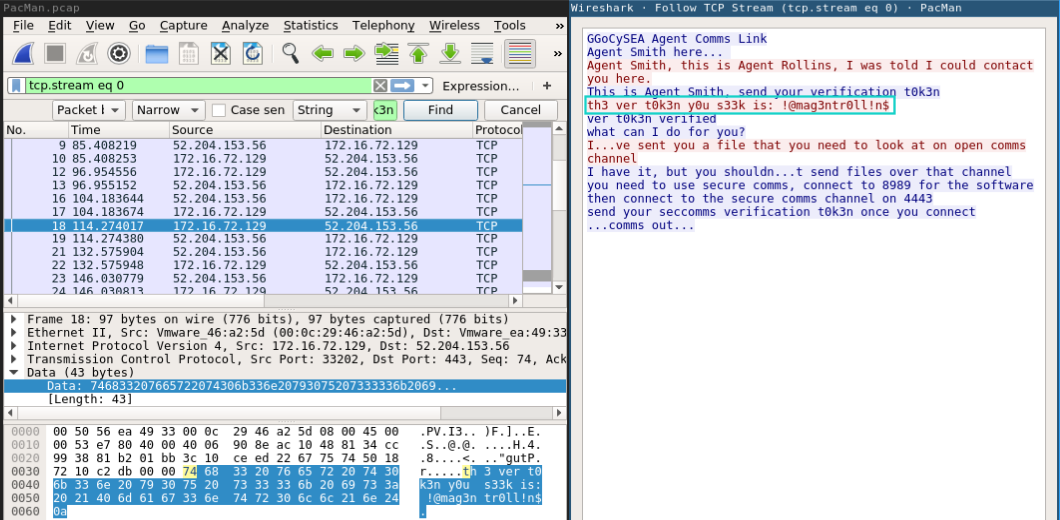Open the Expression… dialog
The image size is (1060, 520).
click(x=481, y=86)
